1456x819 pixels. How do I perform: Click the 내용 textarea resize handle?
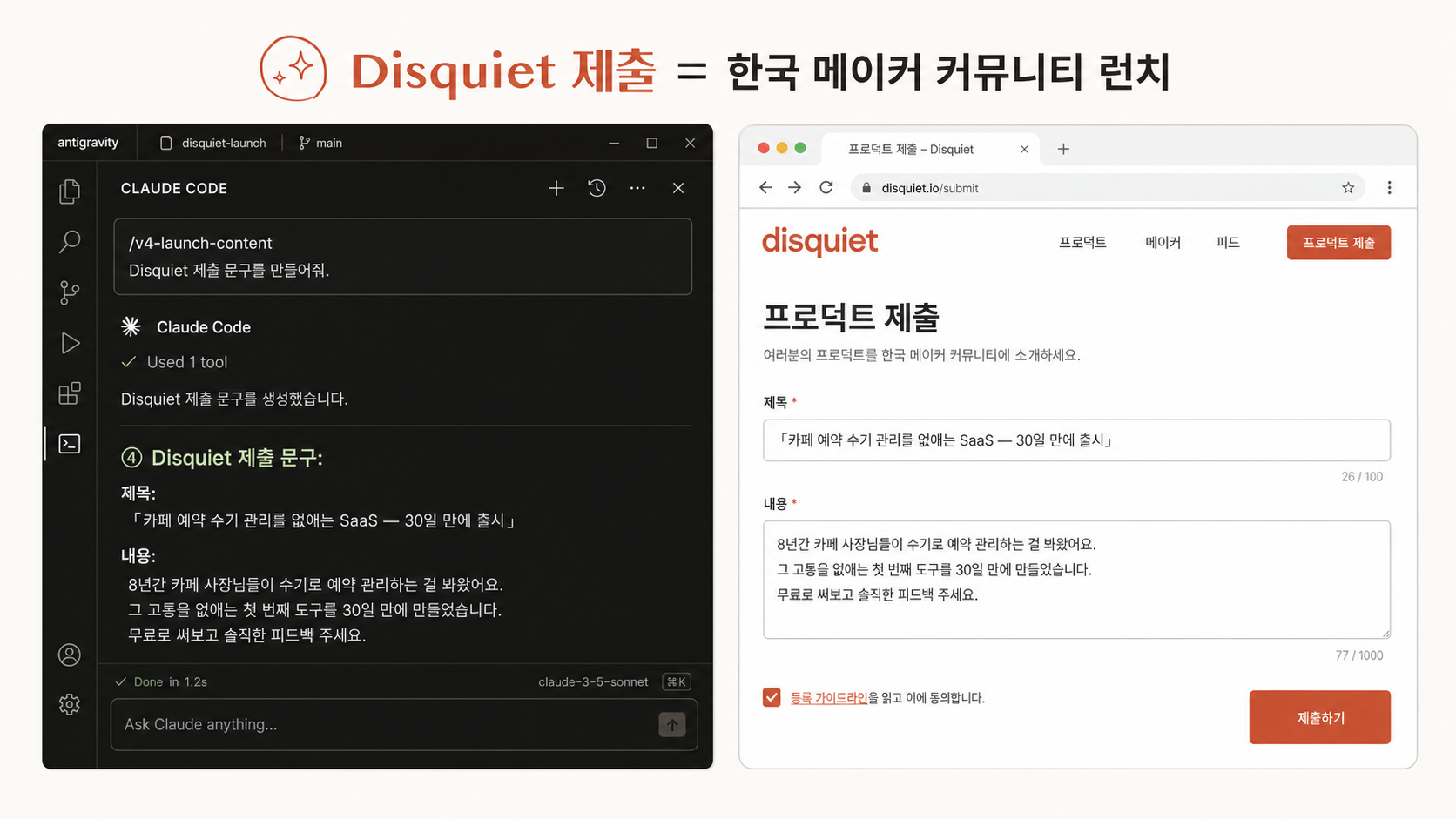[1385, 633]
